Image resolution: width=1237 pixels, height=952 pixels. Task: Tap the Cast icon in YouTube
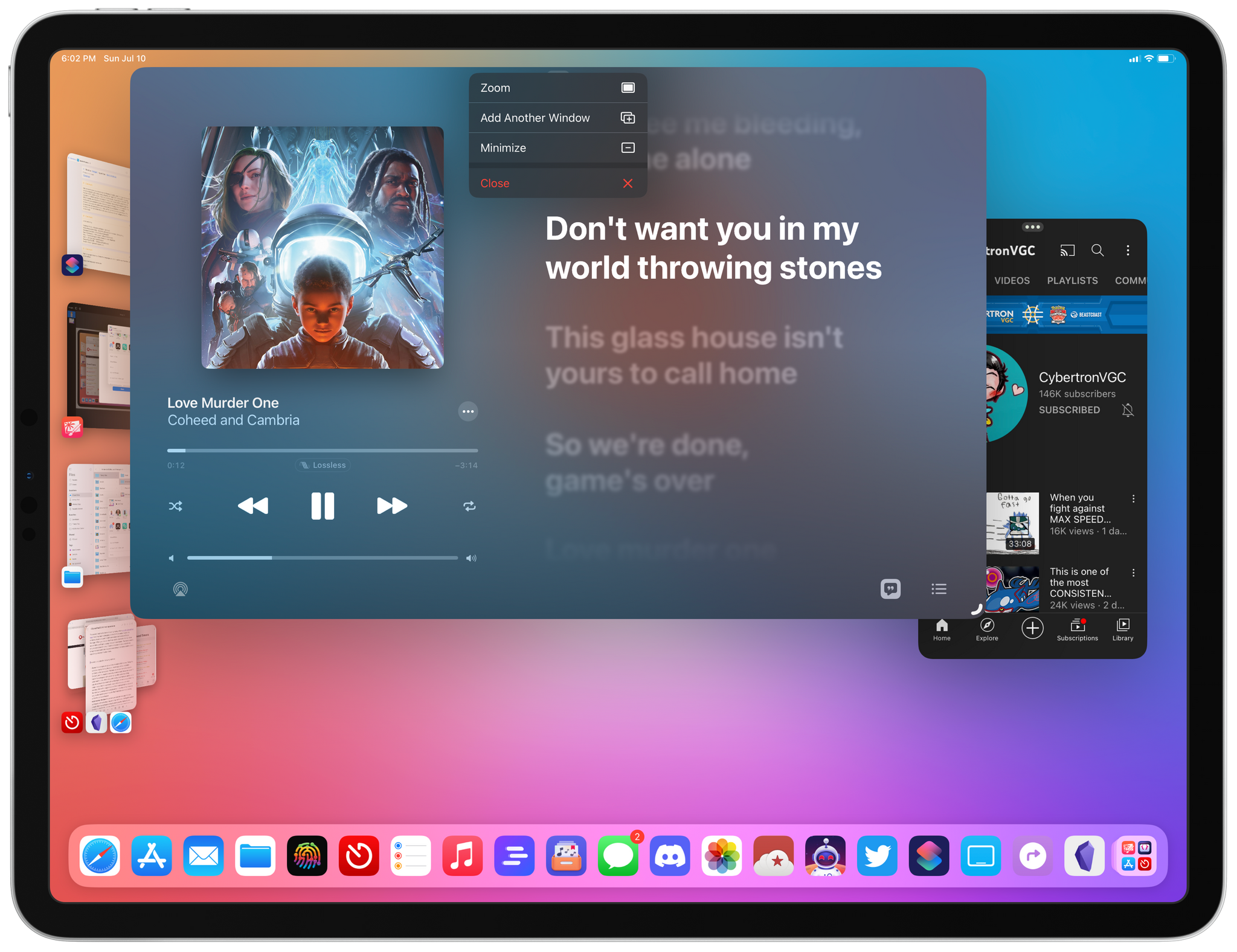click(x=1067, y=250)
